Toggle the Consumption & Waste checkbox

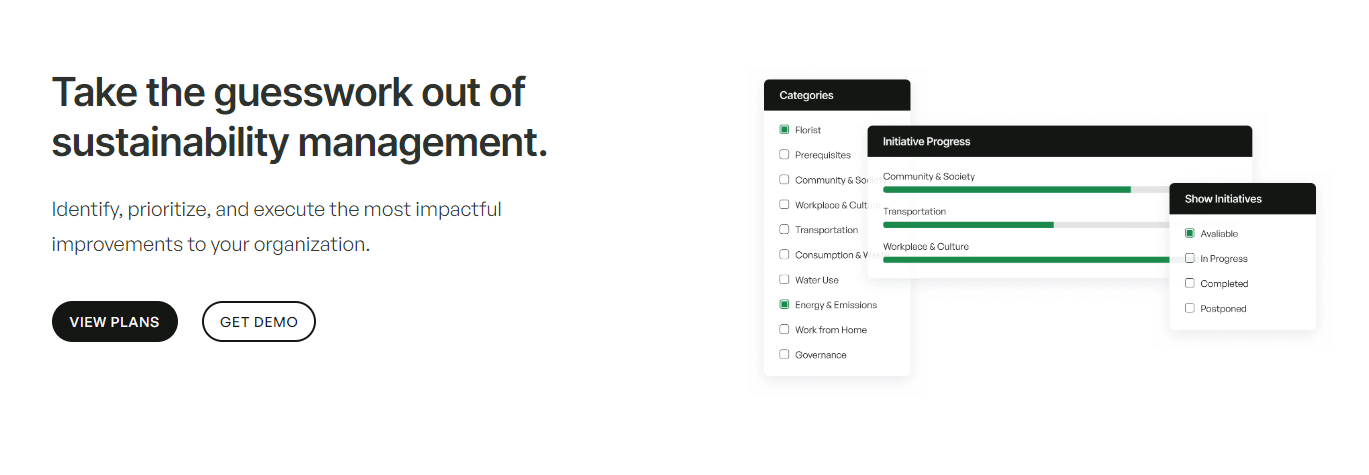pyautogui.click(x=784, y=255)
